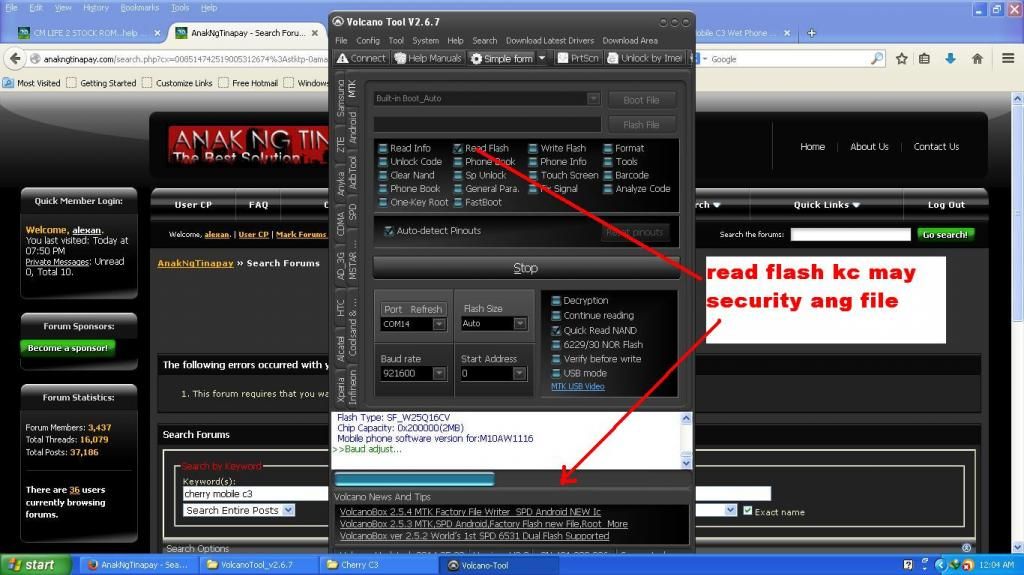Screen dimensions: 1024x575
Task: Click the Connect toolbar icon
Action: pos(361,58)
